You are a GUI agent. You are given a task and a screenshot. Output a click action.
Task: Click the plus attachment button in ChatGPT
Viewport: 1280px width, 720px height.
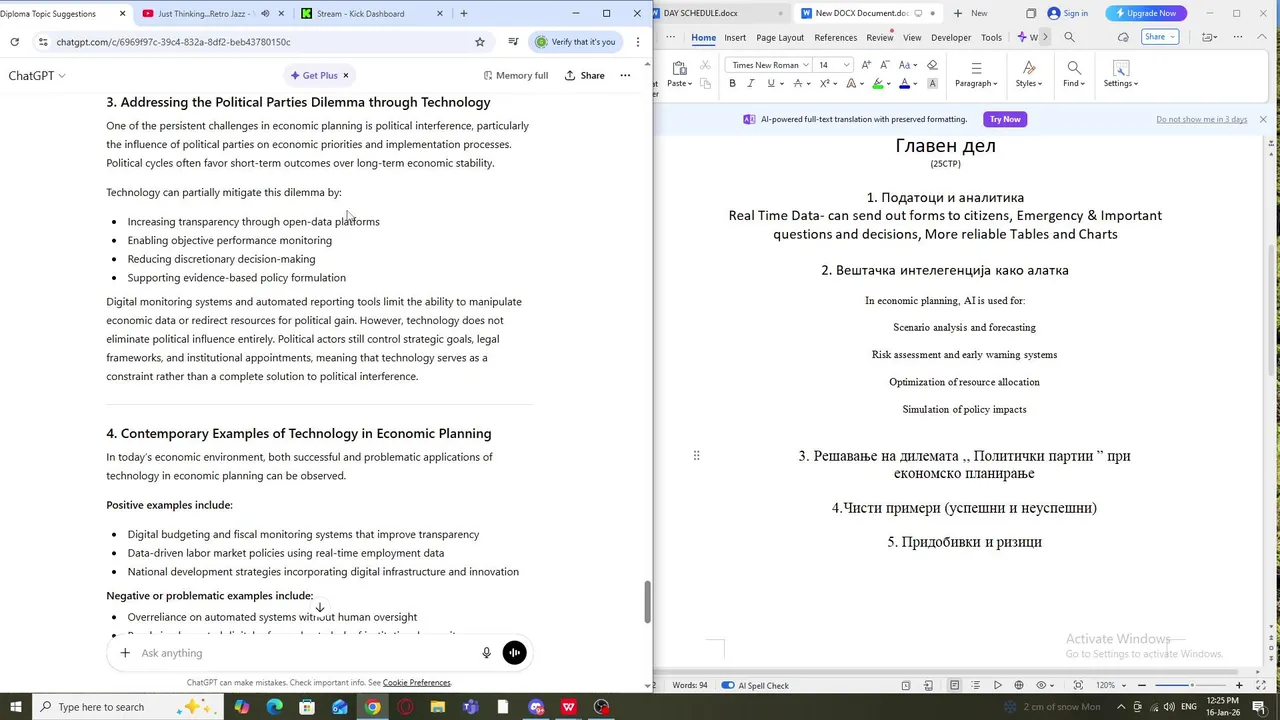click(125, 653)
